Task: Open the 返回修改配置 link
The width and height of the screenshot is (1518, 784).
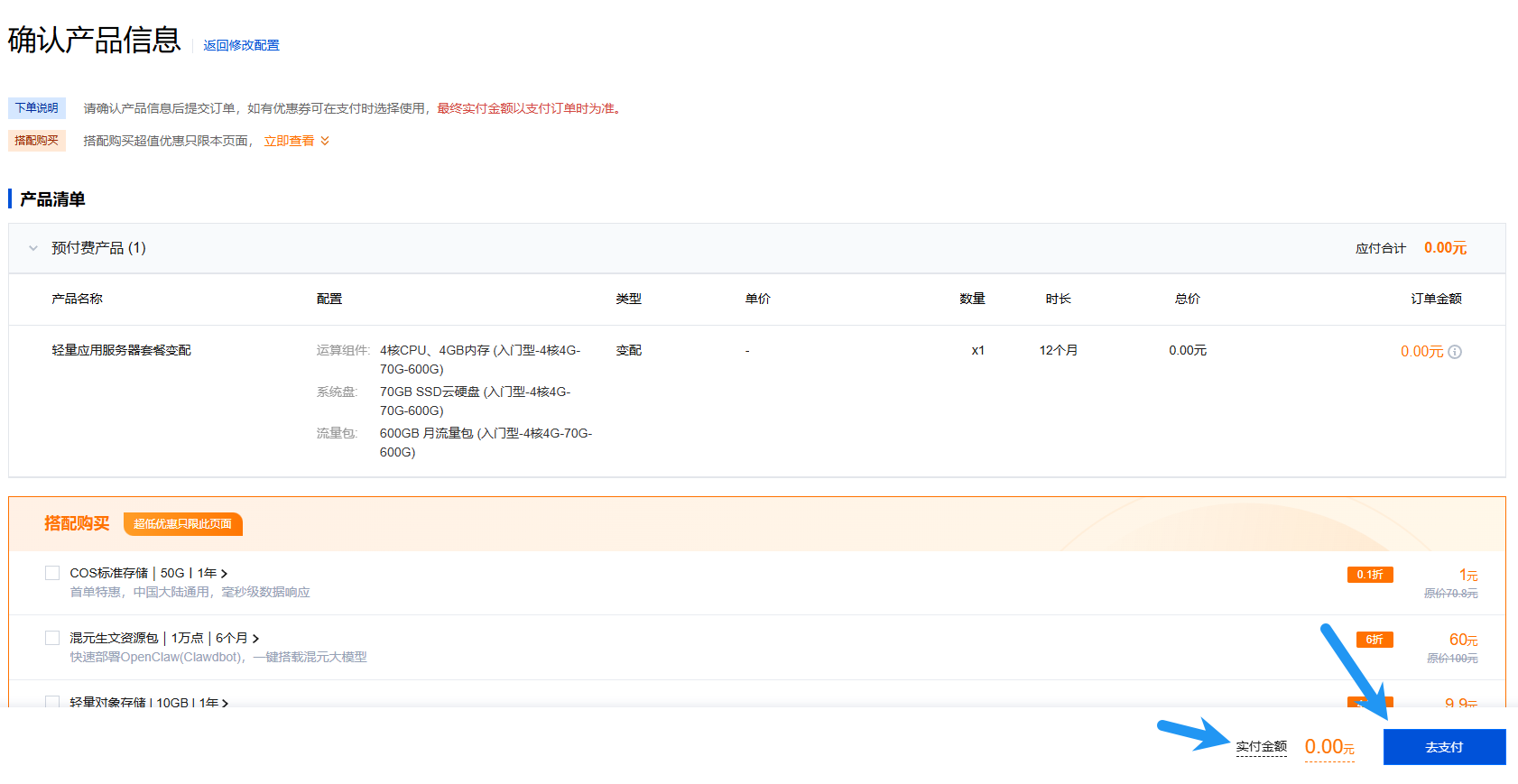Action: pyautogui.click(x=241, y=45)
